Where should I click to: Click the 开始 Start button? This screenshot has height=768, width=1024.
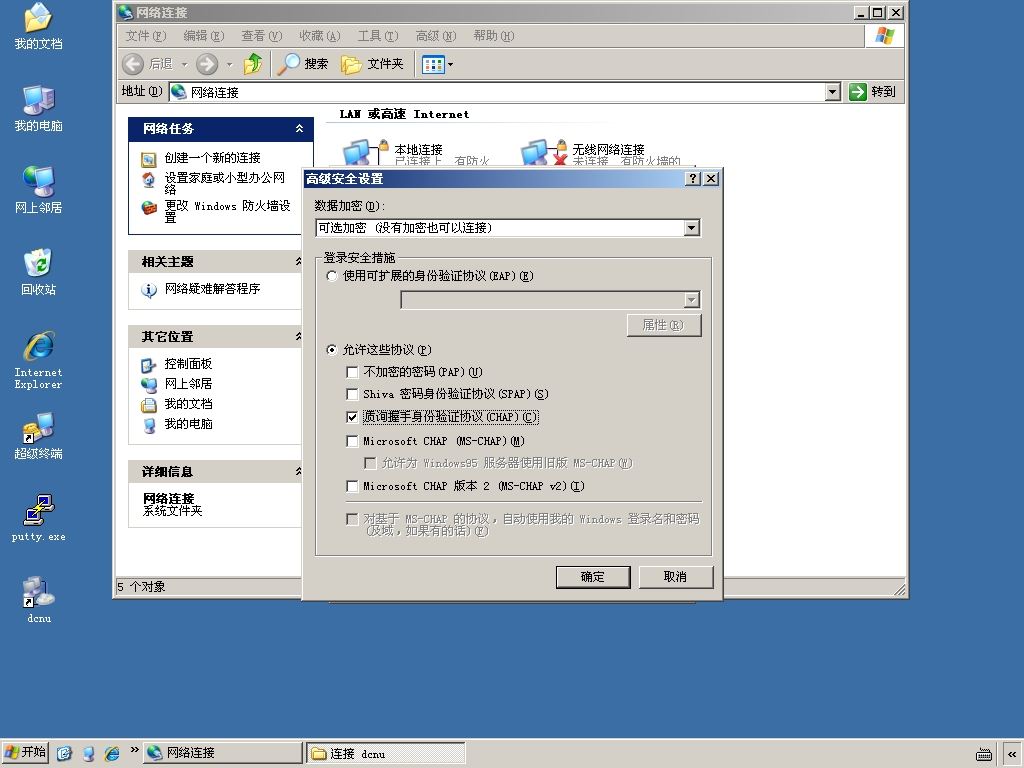tap(25, 752)
